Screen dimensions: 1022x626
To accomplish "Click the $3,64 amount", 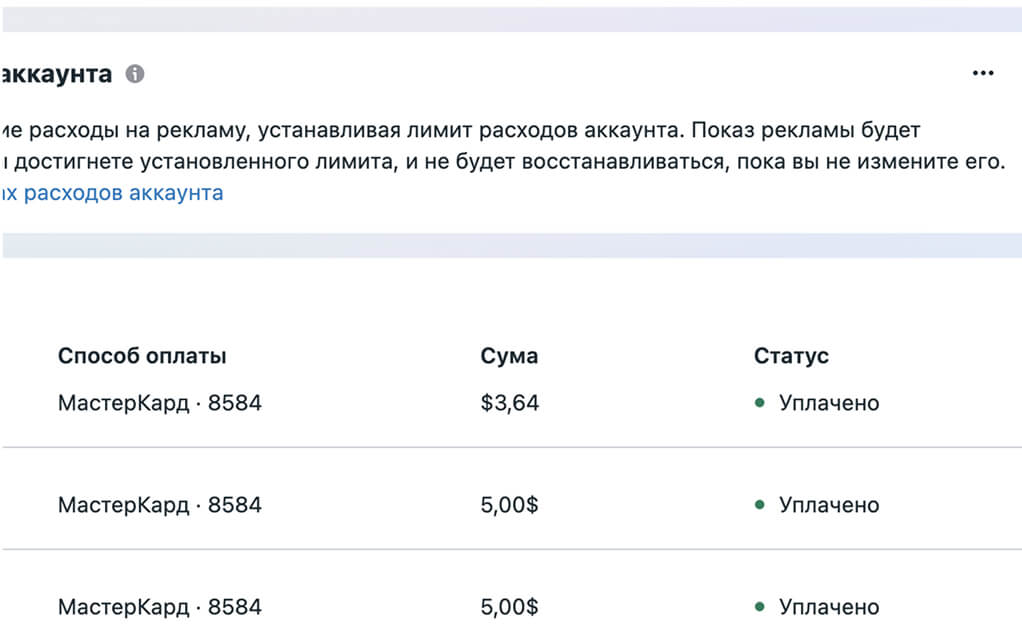I will 510,403.
